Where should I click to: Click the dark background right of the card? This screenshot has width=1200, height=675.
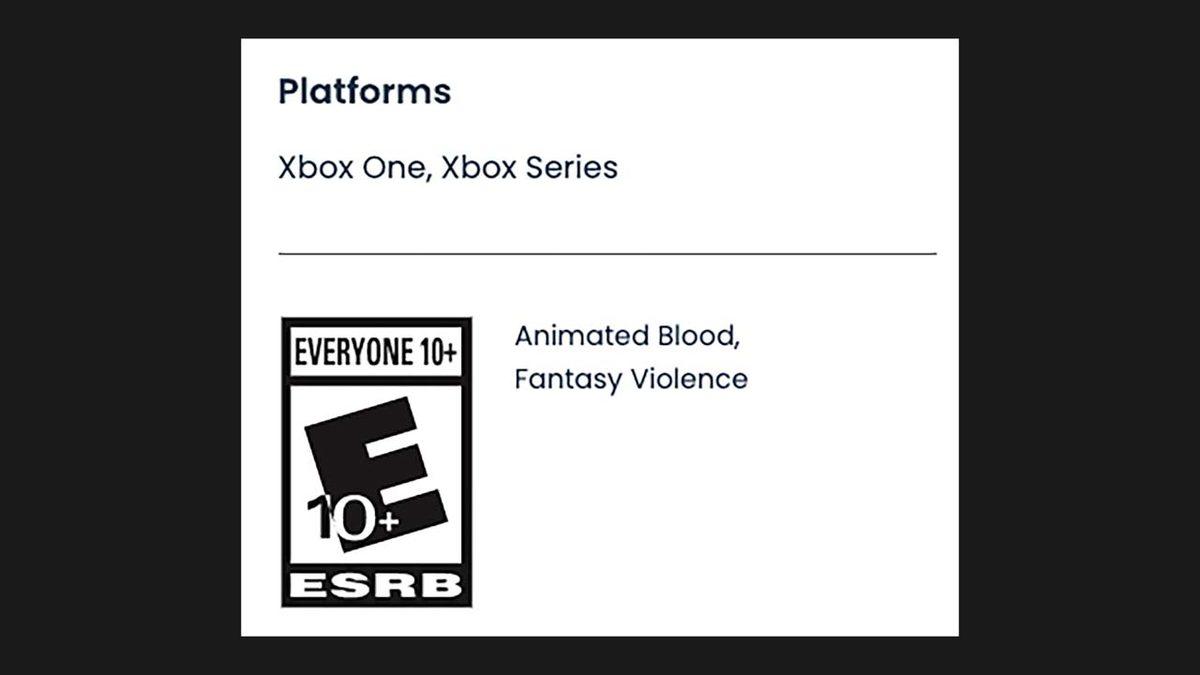[1079, 337]
